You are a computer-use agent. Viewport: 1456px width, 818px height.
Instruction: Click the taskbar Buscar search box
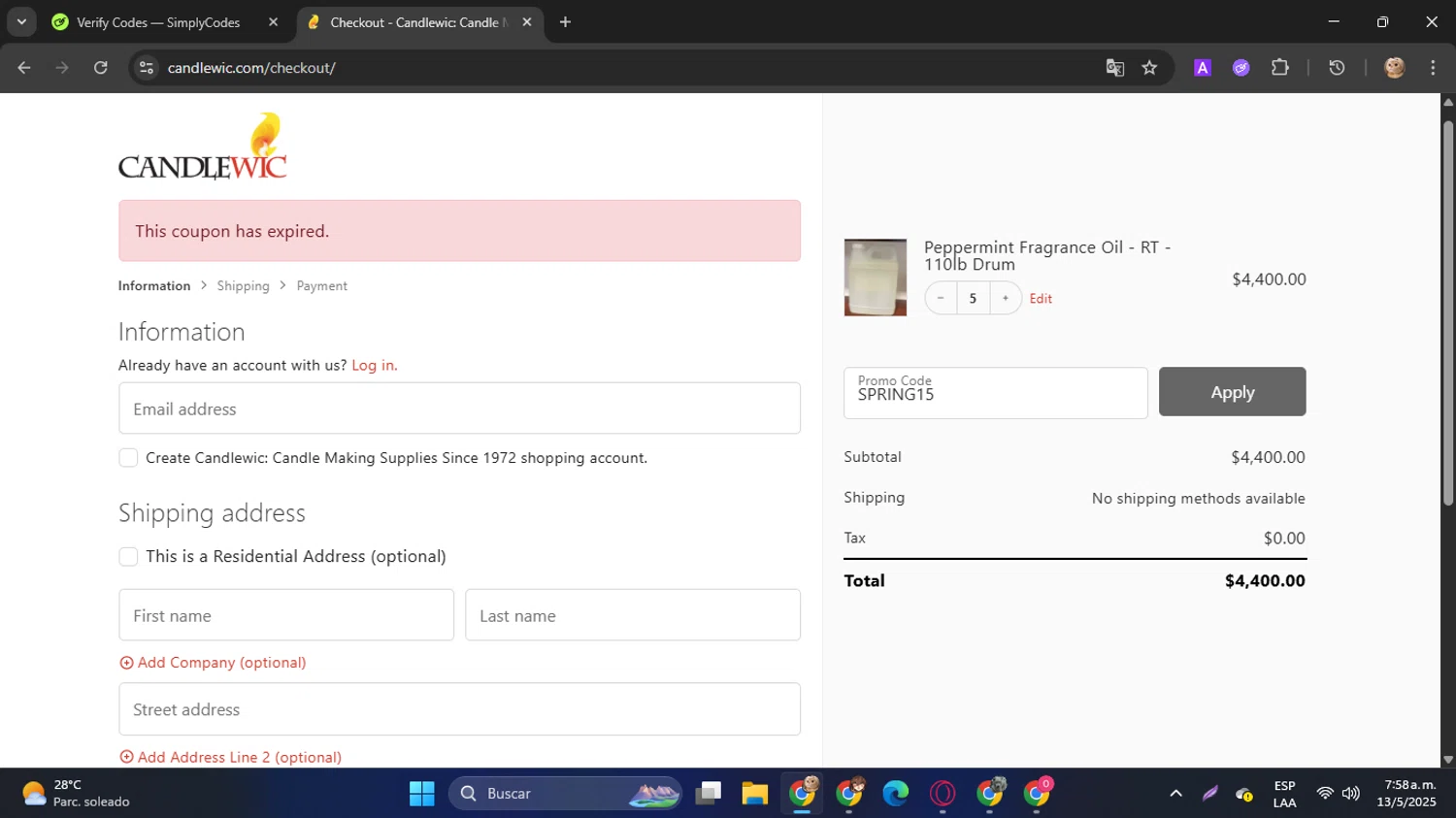pos(566,794)
